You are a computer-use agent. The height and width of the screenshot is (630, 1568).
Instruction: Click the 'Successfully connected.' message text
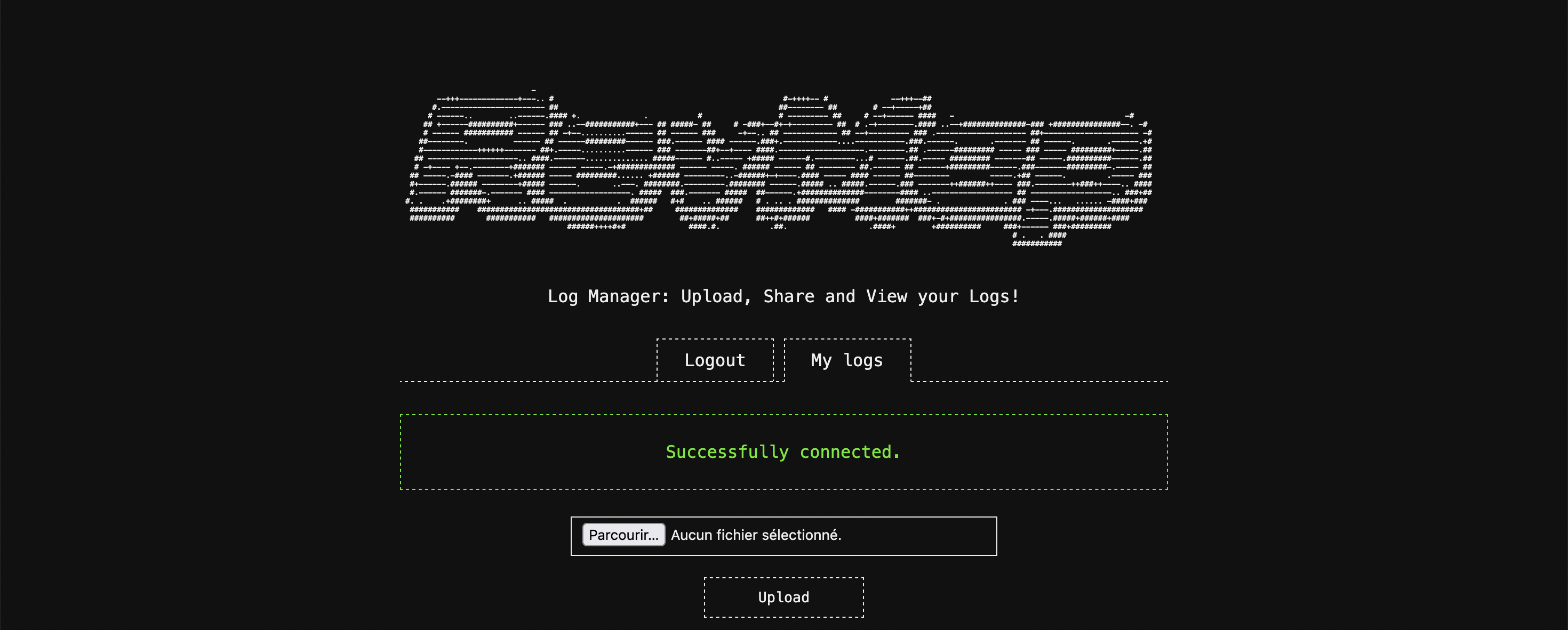tap(783, 452)
